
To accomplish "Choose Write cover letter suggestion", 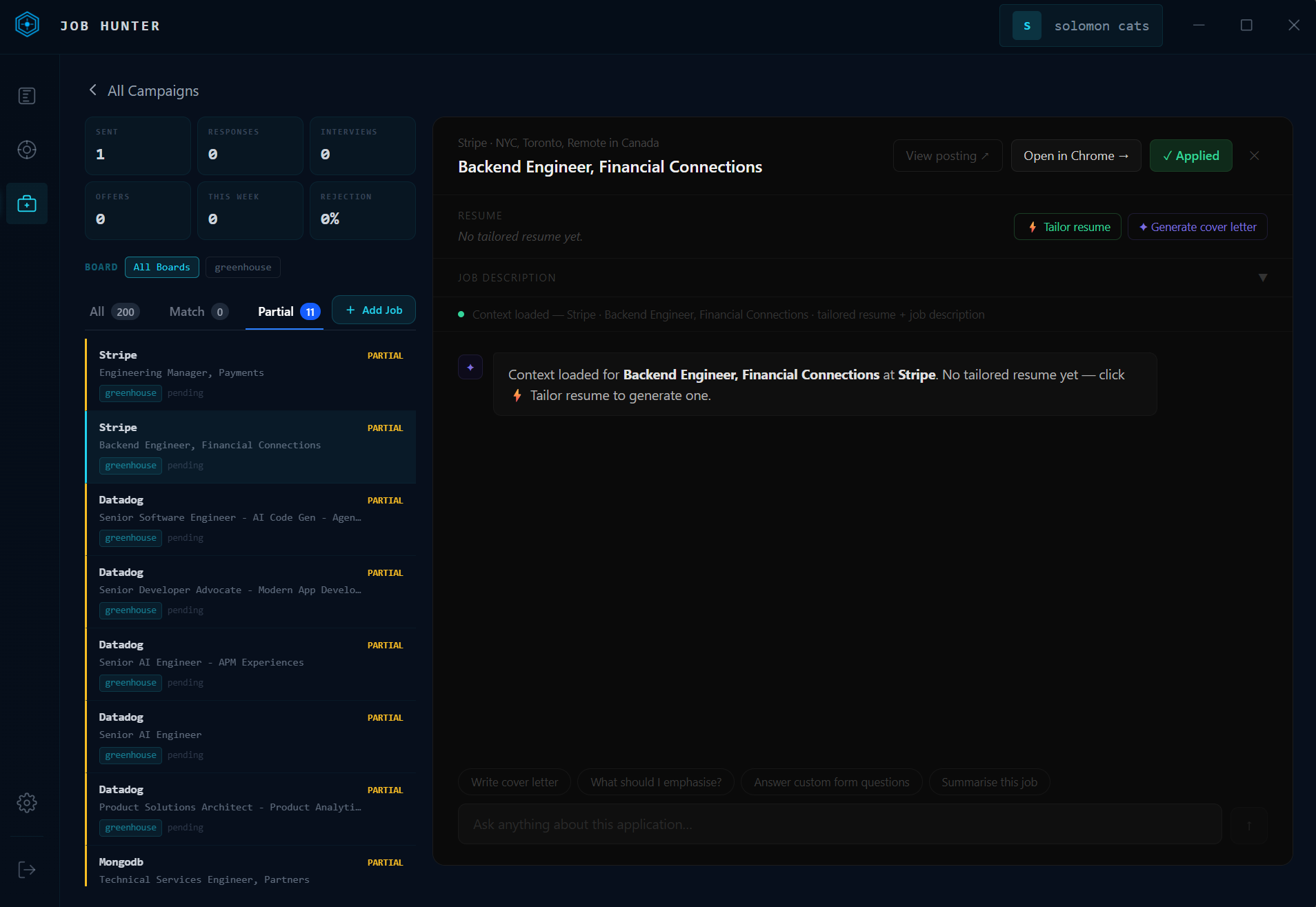I will 515,782.
